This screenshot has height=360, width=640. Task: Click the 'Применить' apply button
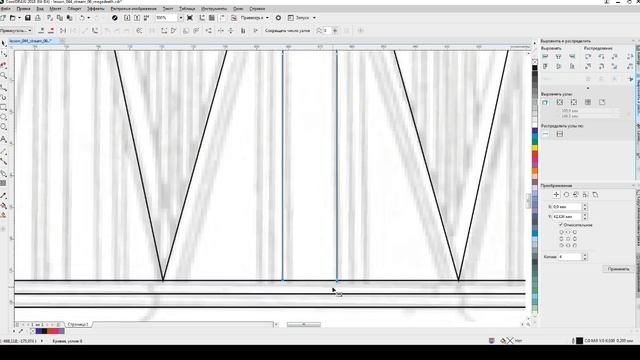click(x=619, y=269)
